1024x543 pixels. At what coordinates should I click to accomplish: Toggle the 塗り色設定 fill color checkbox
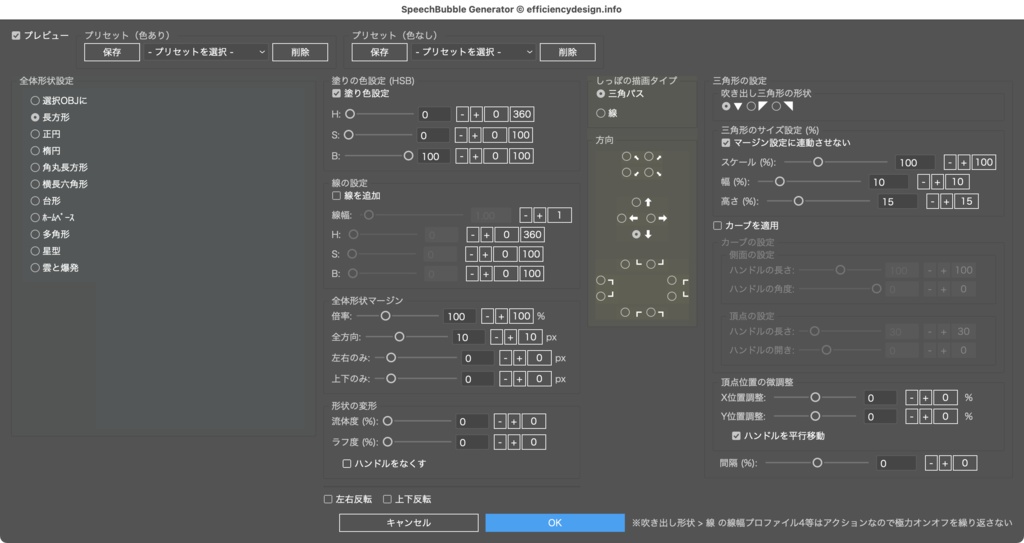point(336,93)
